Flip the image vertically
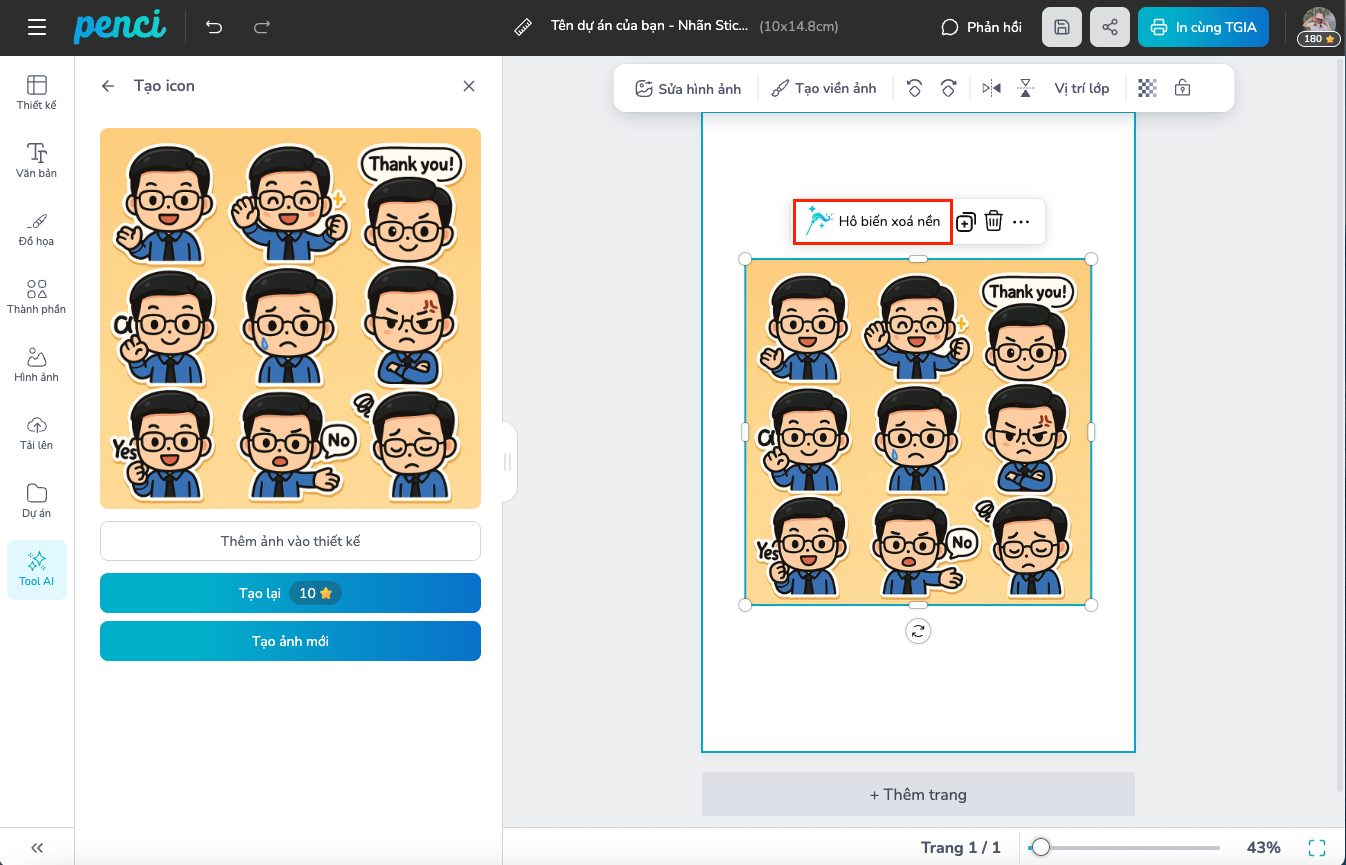This screenshot has height=865, width=1346. click(x=1025, y=88)
